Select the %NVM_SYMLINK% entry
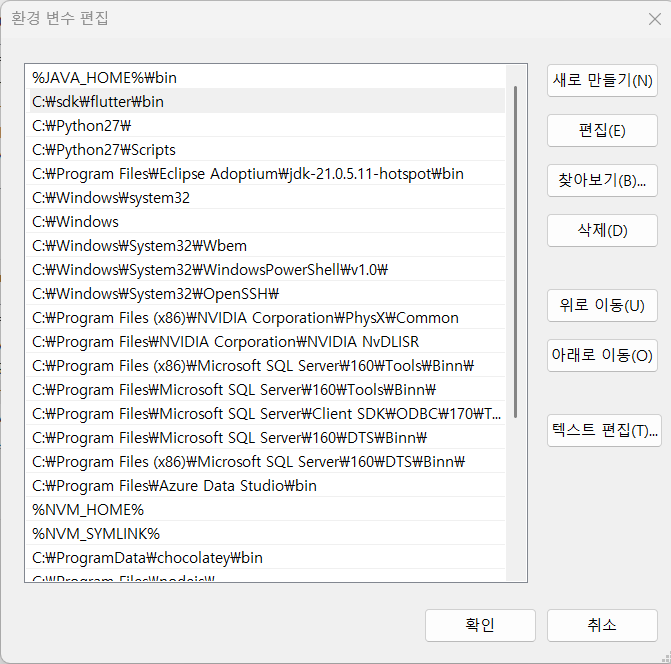This screenshot has height=664, width=671. tap(266, 533)
